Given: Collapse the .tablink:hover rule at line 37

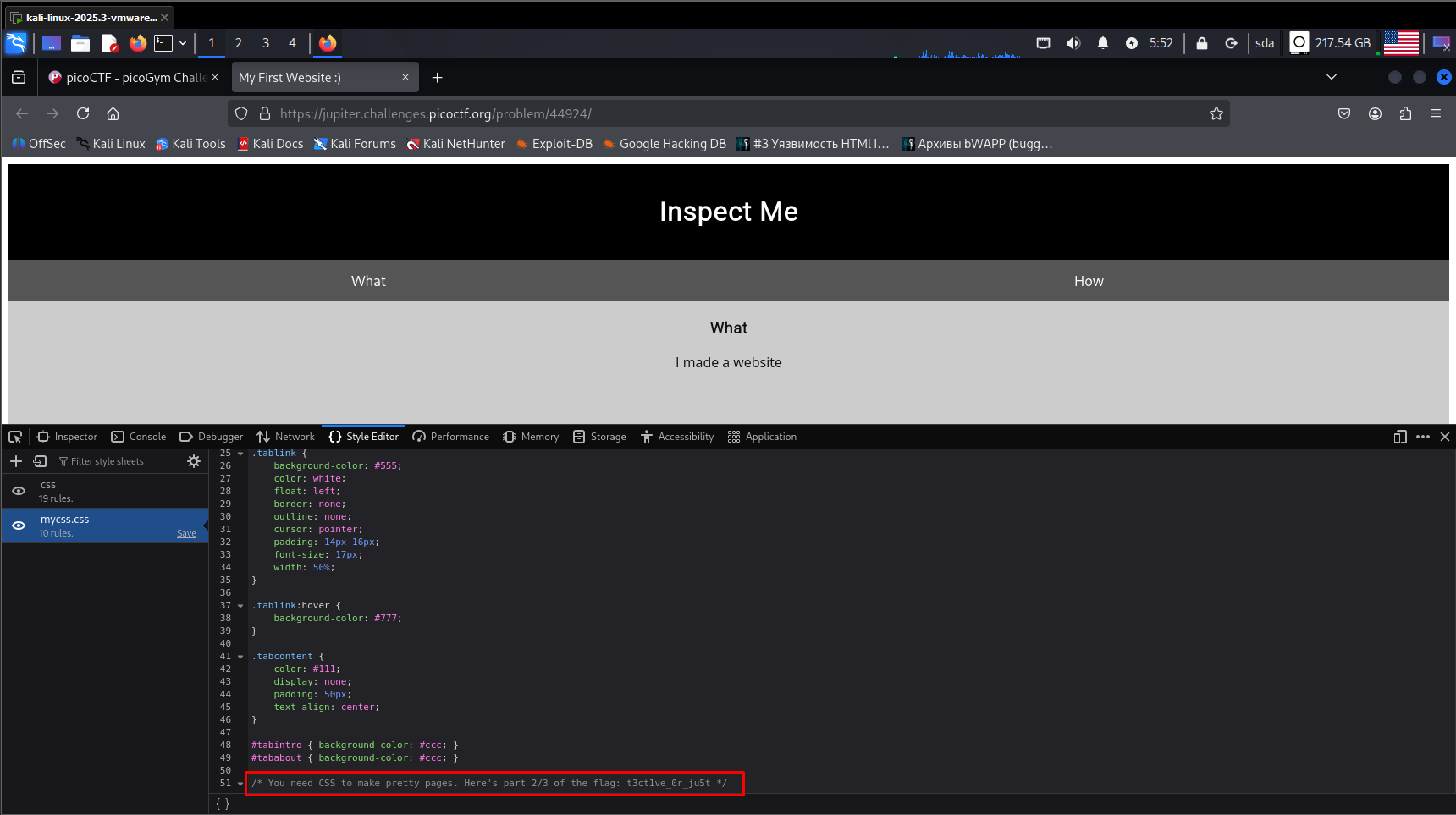Looking at the screenshot, I should [x=240, y=606].
